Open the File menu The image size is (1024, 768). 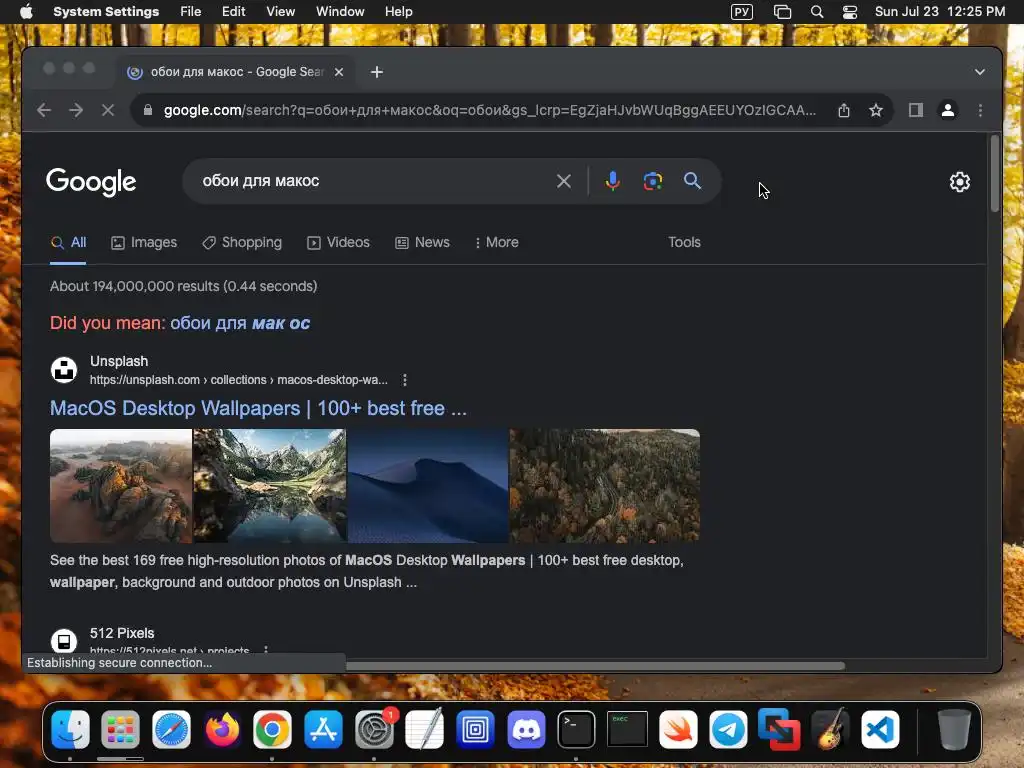click(x=191, y=12)
